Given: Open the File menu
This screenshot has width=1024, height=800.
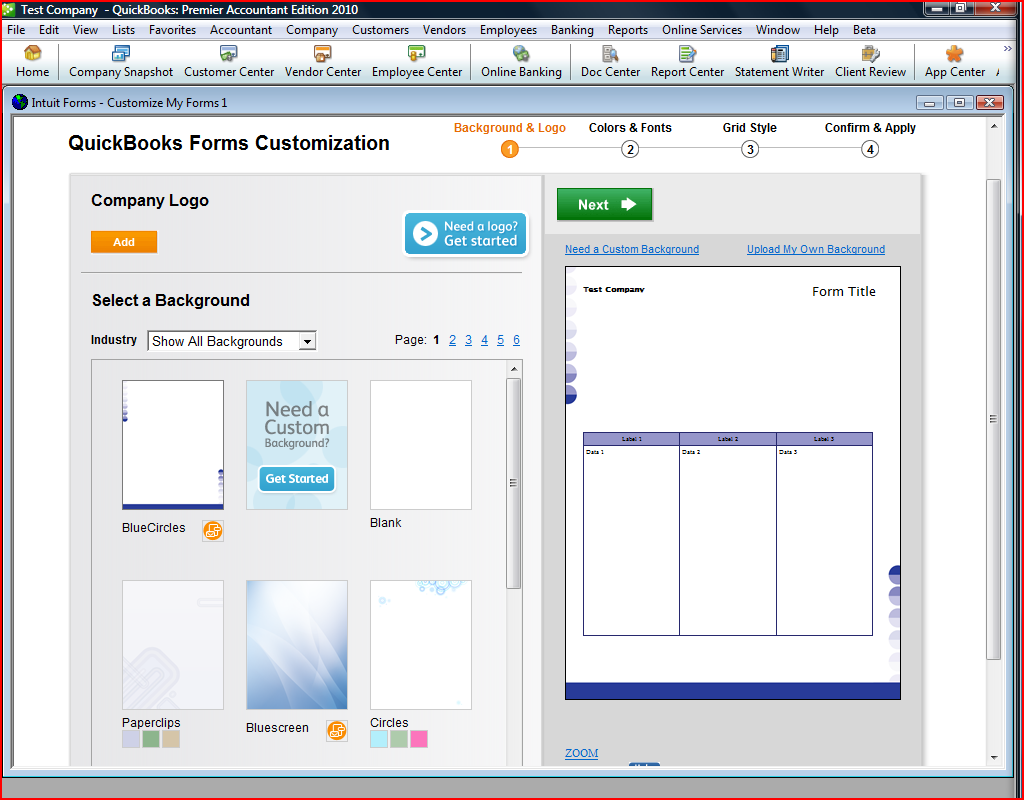Looking at the screenshot, I should click(16, 30).
